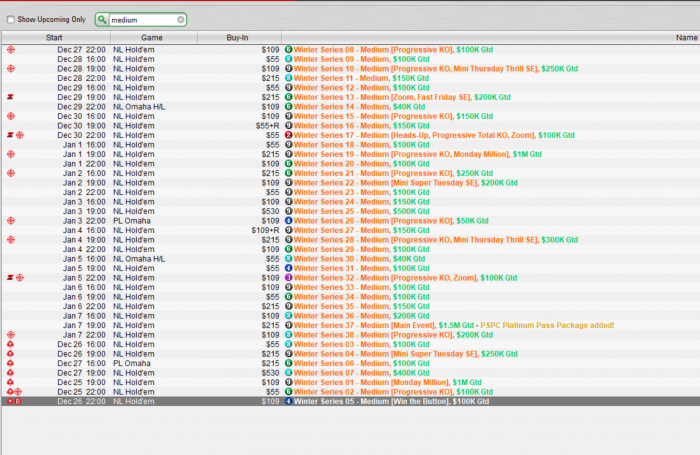Click the magnifier search icon
Viewport: 700px width, 455px height.
click(x=102, y=20)
